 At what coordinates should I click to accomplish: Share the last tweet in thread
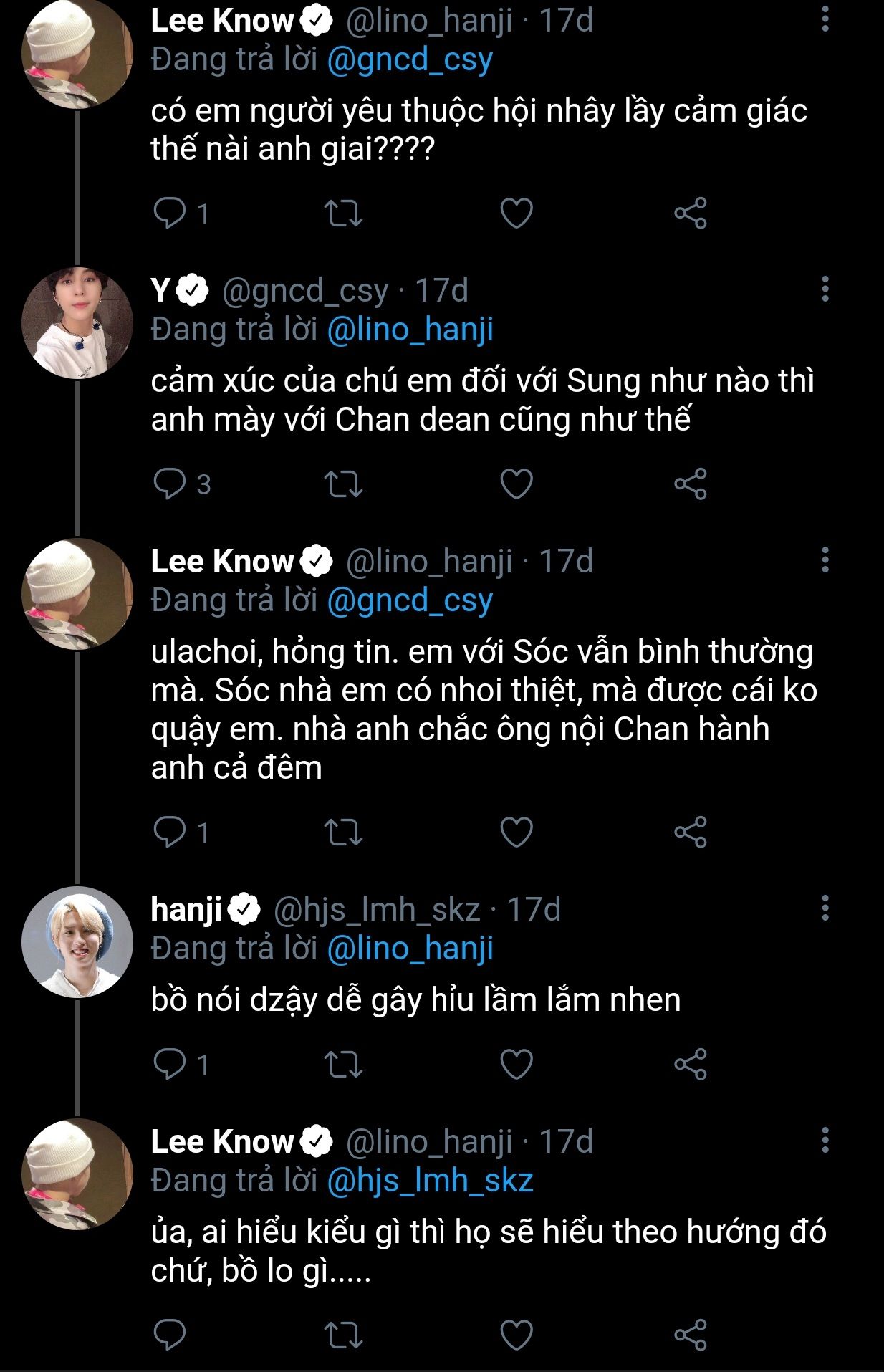pos(690,1335)
